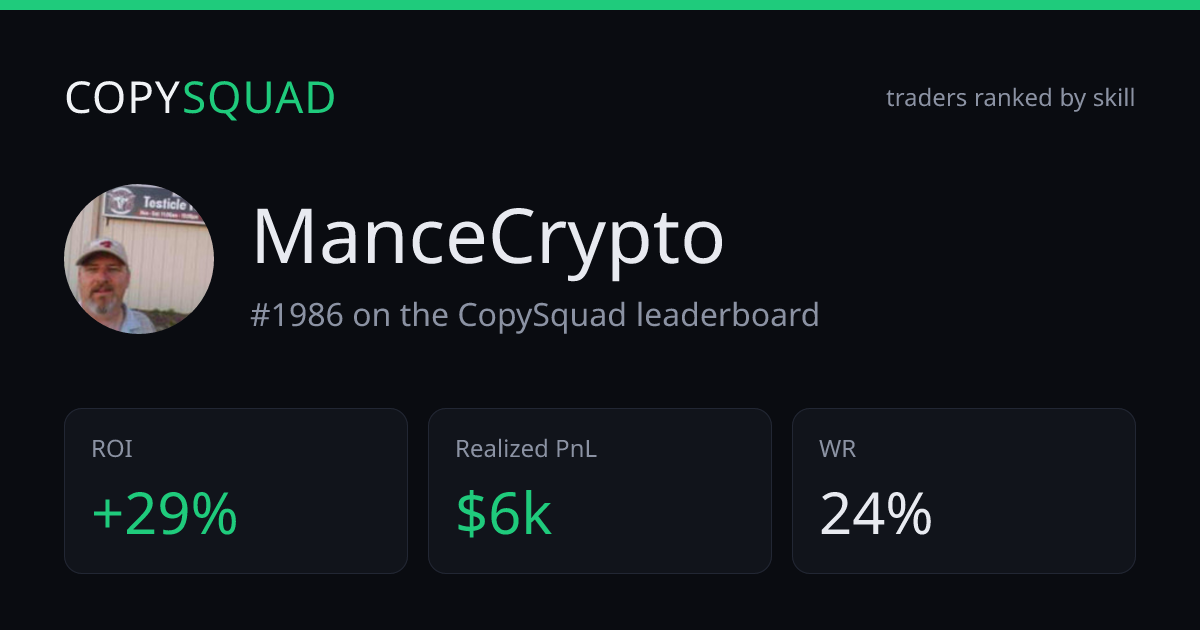The width and height of the screenshot is (1200, 630).
Task: Click the +29% ROI value
Action: [164, 515]
